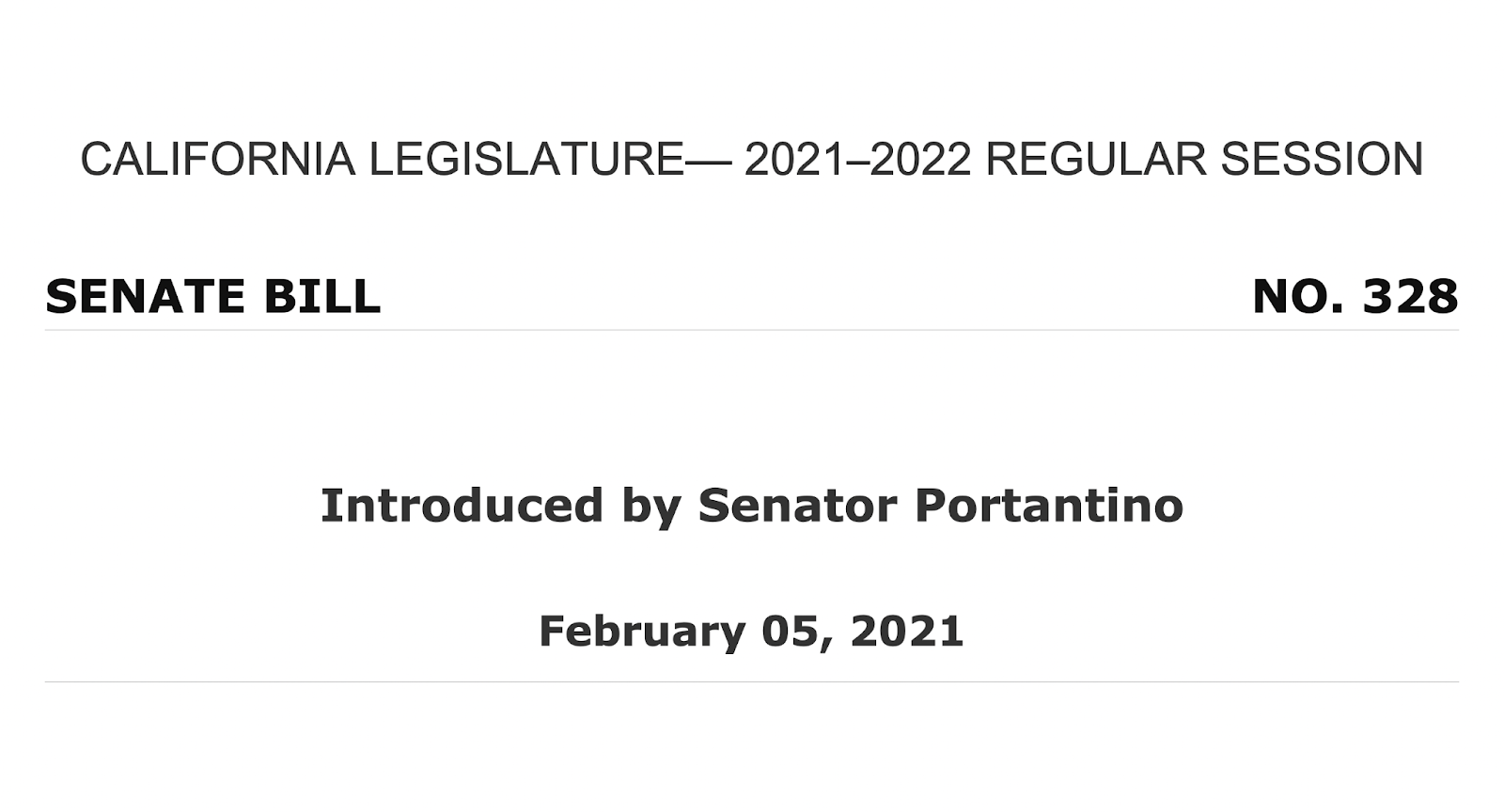The image size is (1504, 812).
Task: Click the divider line under SENATE BILL
Action: point(752,330)
